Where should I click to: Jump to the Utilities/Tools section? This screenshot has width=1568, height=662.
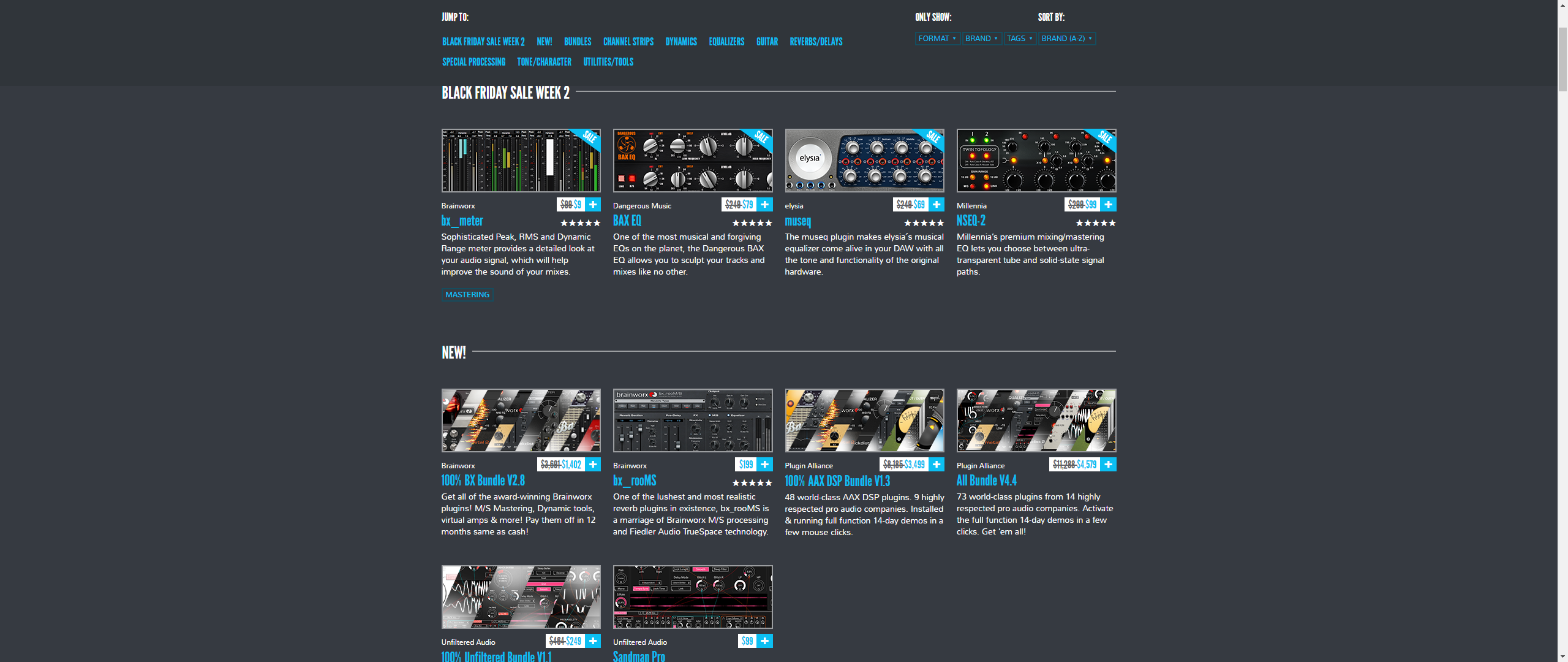[608, 62]
